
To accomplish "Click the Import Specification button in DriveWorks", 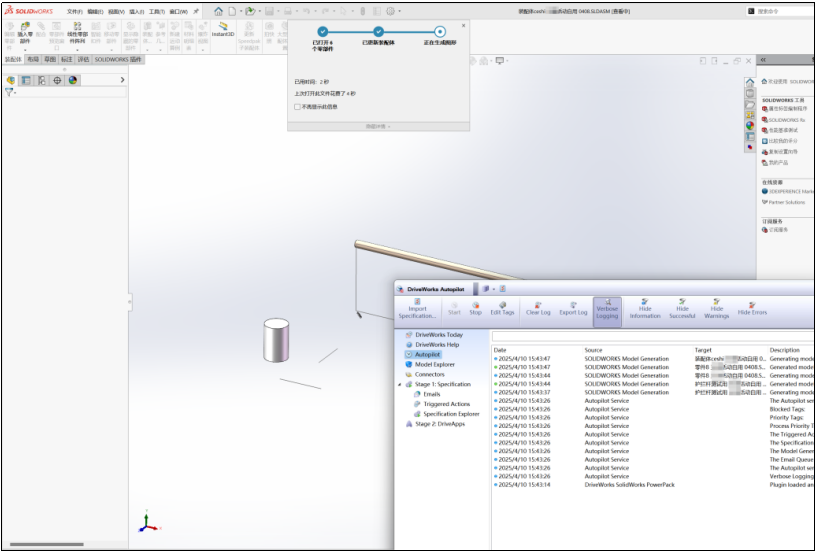I will click(x=418, y=308).
